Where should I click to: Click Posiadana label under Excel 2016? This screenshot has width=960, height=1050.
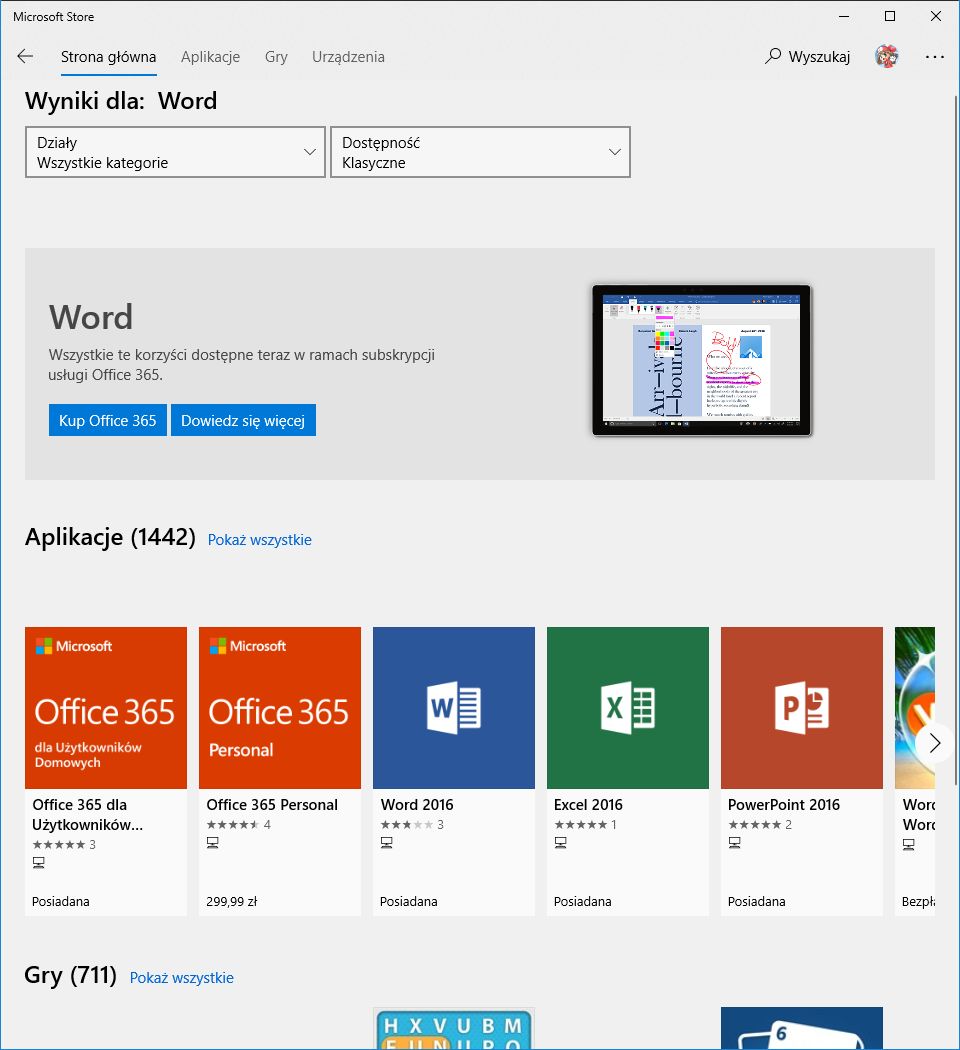[582, 901]
